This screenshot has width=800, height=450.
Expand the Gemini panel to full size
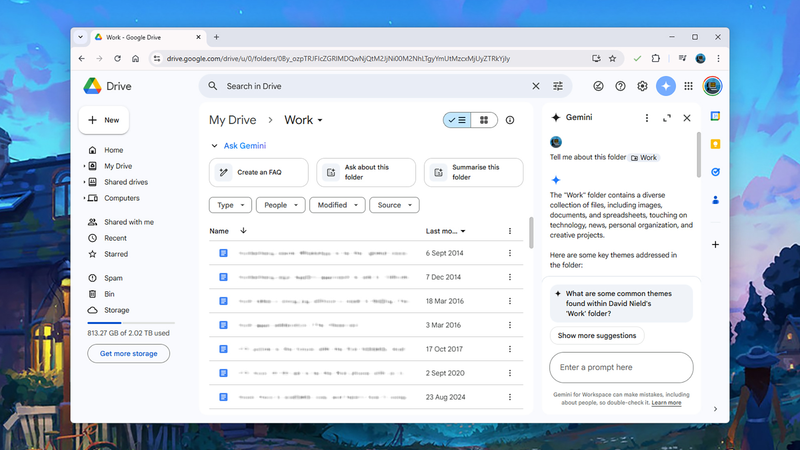coord(667,118)
